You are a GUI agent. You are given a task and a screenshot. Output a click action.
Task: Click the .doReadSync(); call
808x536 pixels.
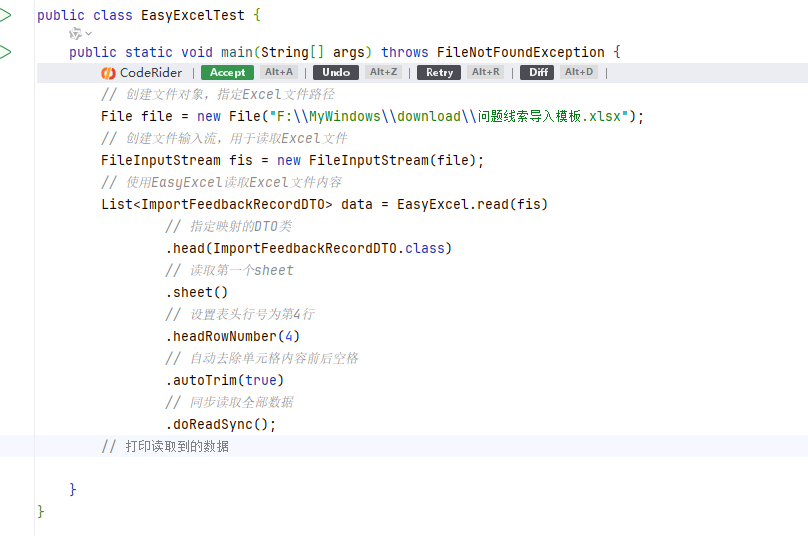[221, 425]
